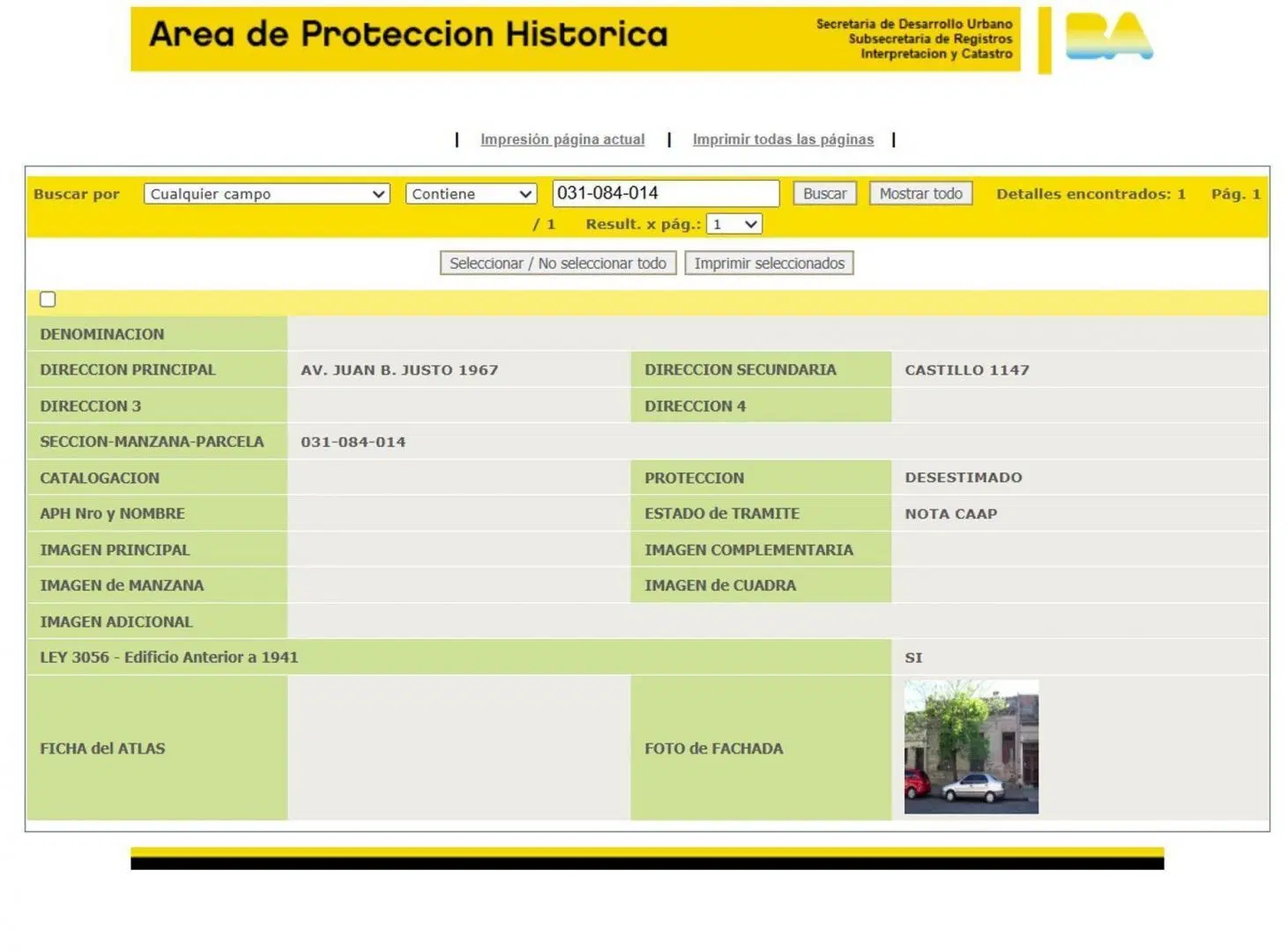Click 'Secretaria de Desarrollo Urbano' header text

coord(914,24)
